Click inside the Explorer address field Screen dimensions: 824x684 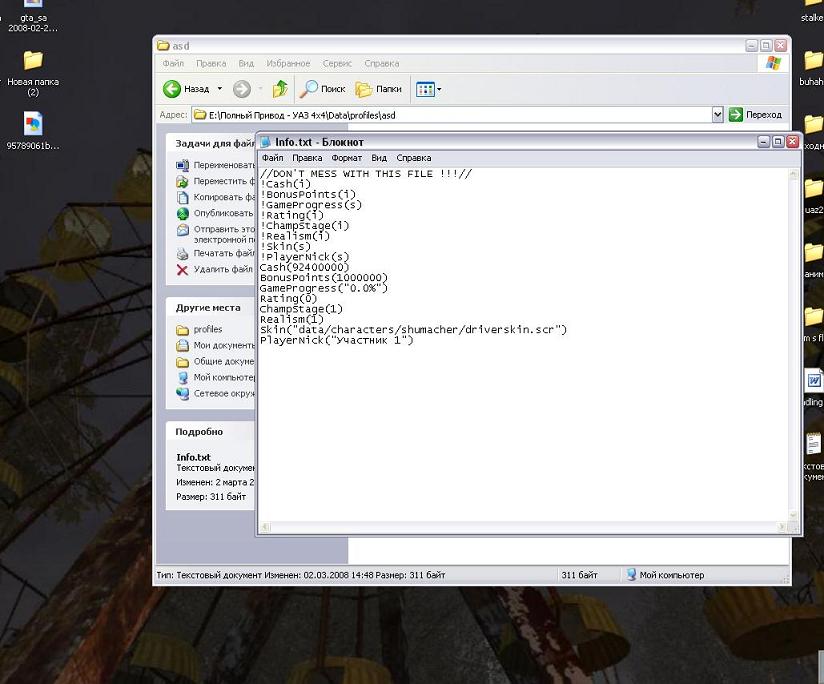click(452, 115)
